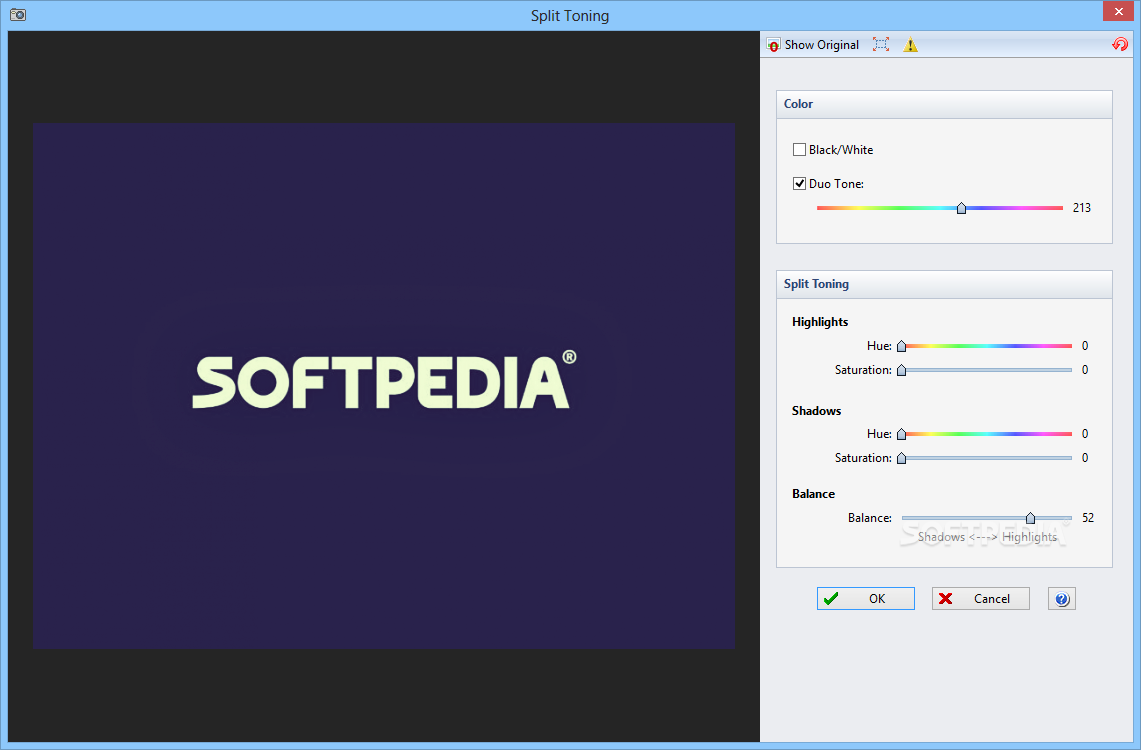Uncheck the Duo Tone checkbox

click(x=799, y=183)
